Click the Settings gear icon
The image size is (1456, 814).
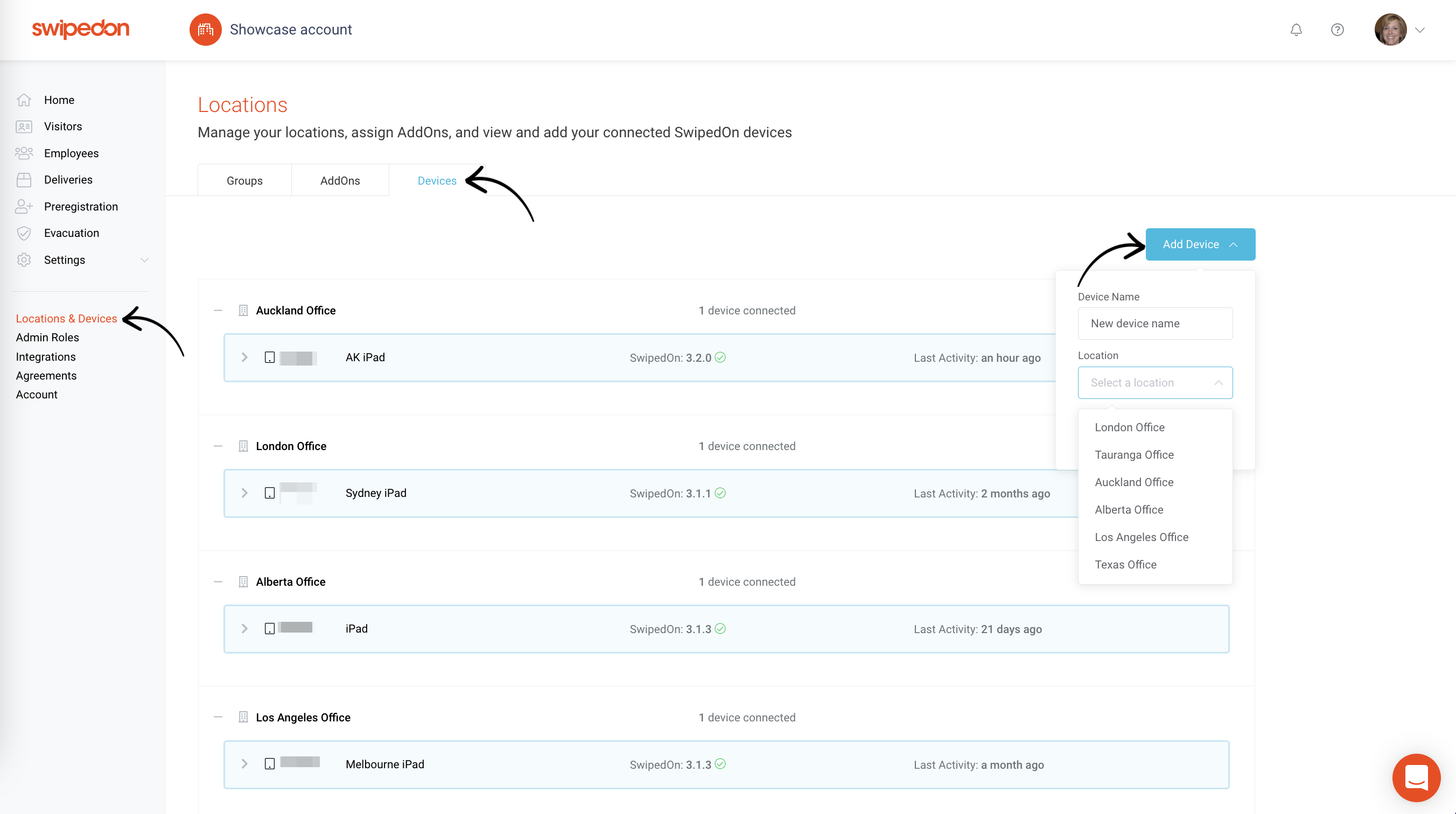24,259
